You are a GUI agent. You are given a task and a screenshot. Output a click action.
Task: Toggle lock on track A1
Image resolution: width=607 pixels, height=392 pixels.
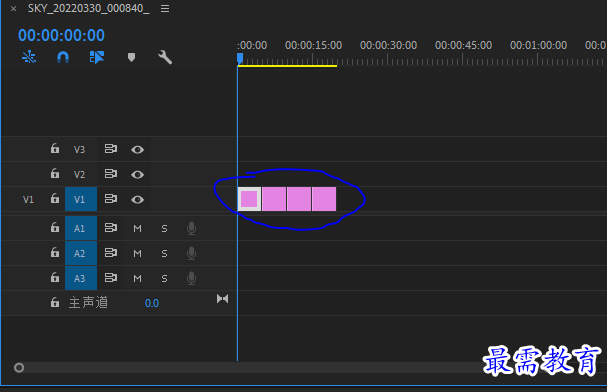(x=55, y=228)
